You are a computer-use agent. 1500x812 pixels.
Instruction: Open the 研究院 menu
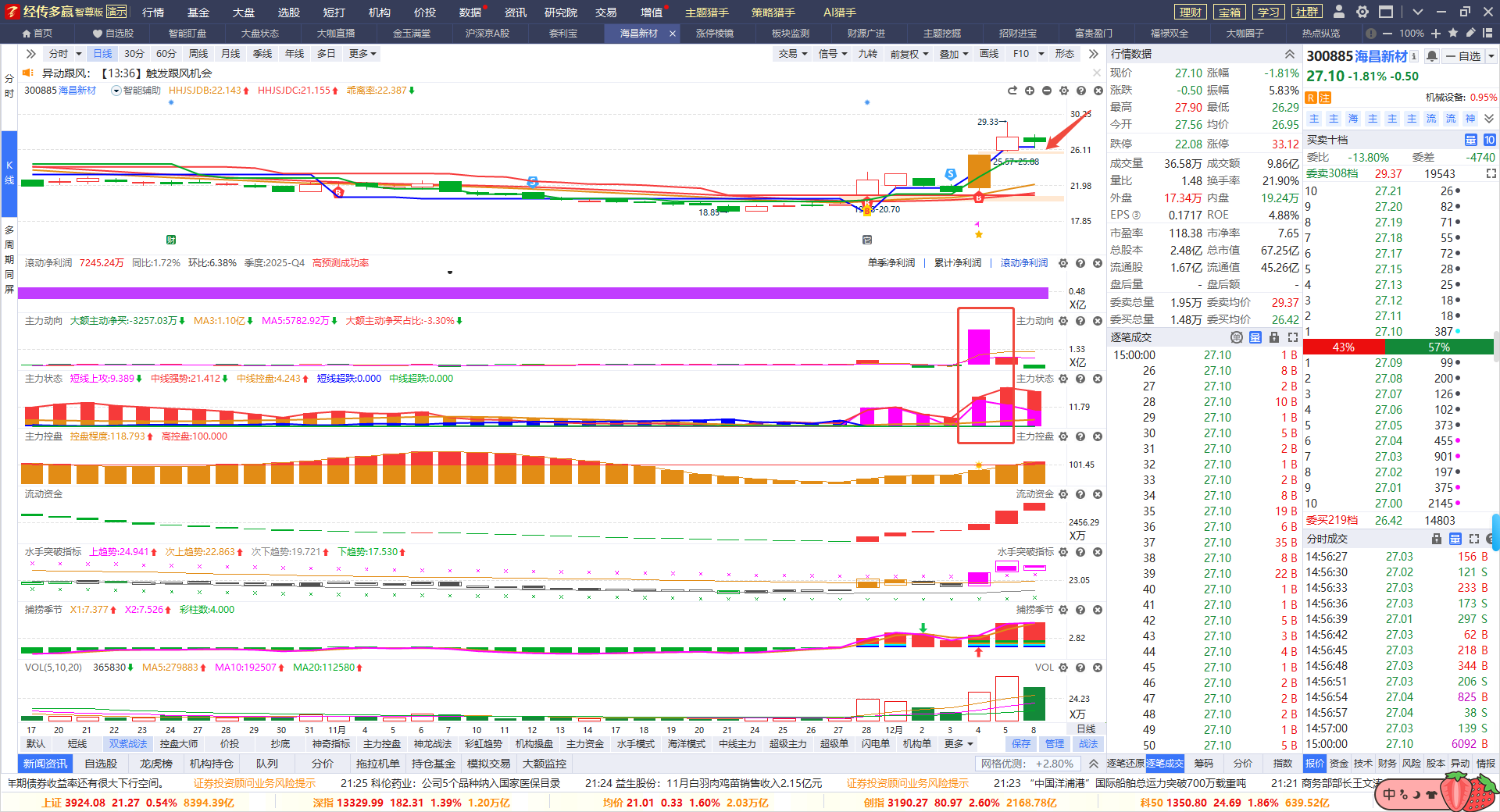tap(560, 12)
